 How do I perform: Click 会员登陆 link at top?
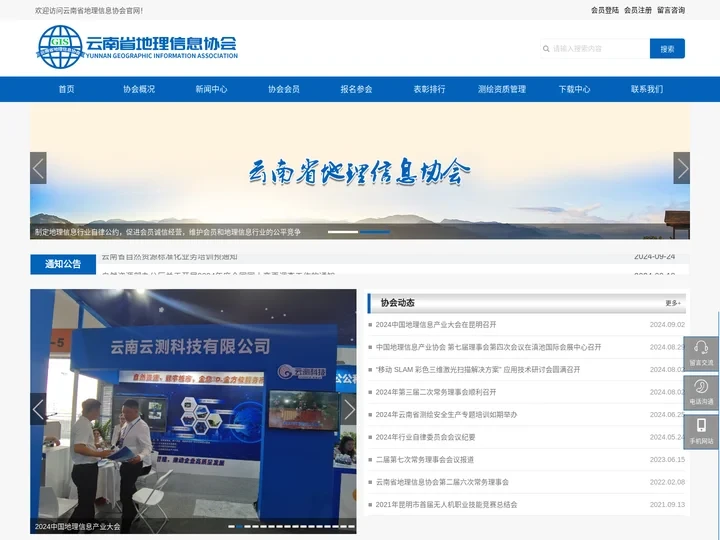605,10
